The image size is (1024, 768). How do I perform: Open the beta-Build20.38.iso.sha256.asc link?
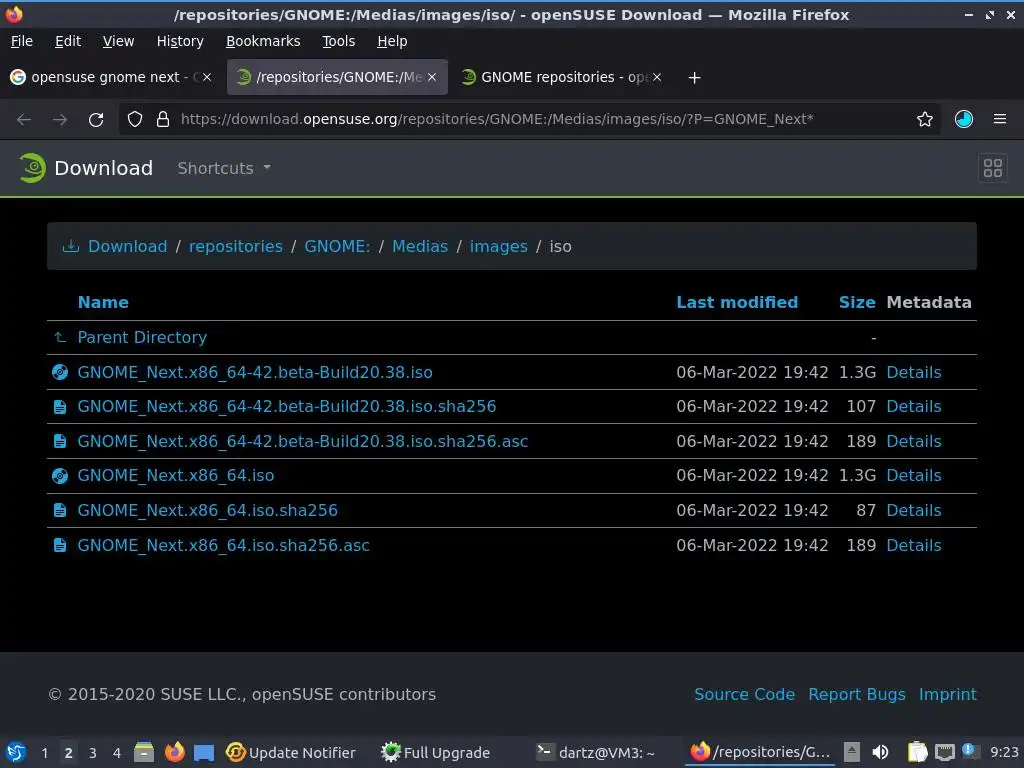click(302, 441)
